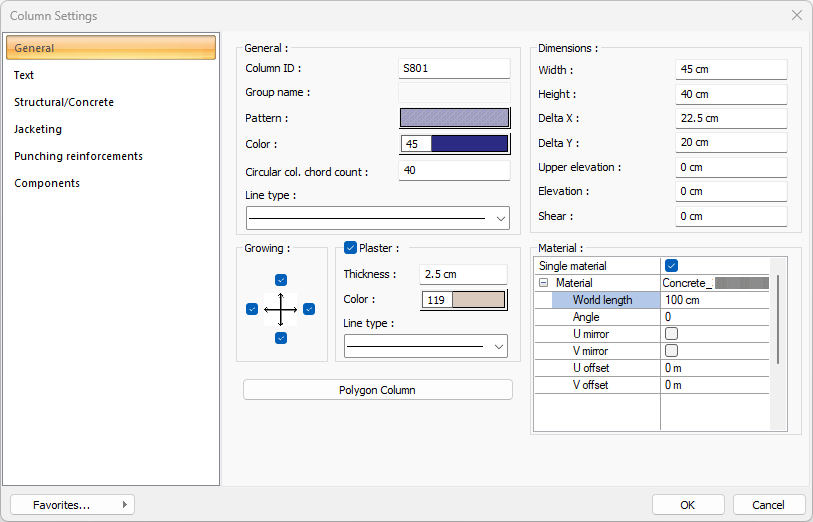813x522 pixels.
Task: Open the General Line type dropdown
Action: 377,218
